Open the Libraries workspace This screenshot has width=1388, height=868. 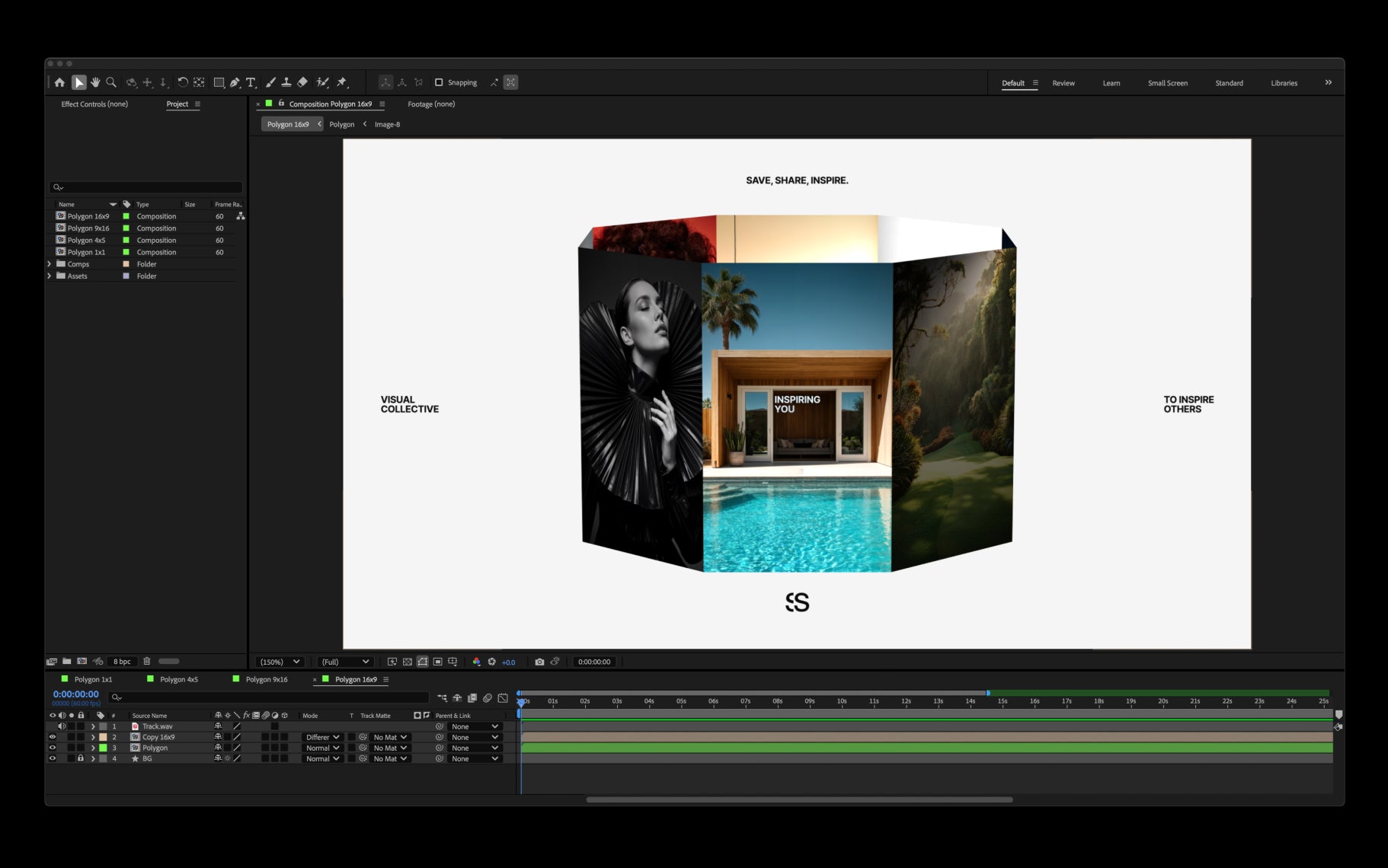pyautogui.click(x=1284, y=83)
